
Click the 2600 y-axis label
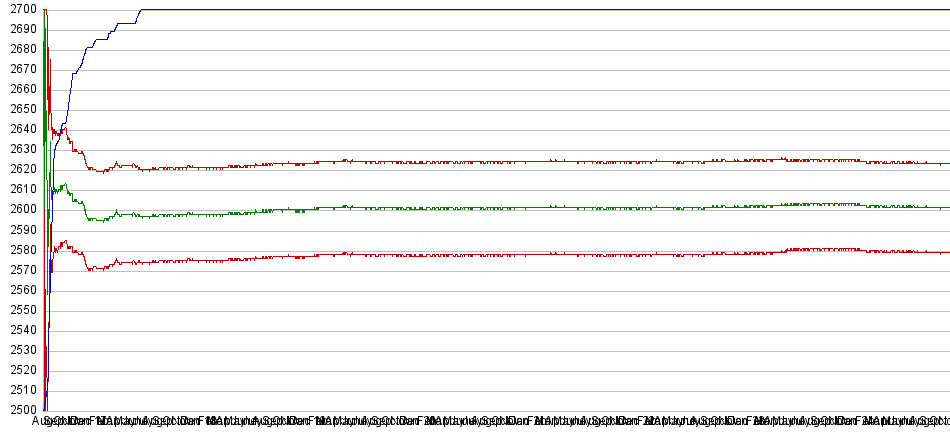click(x=19, y=209)
